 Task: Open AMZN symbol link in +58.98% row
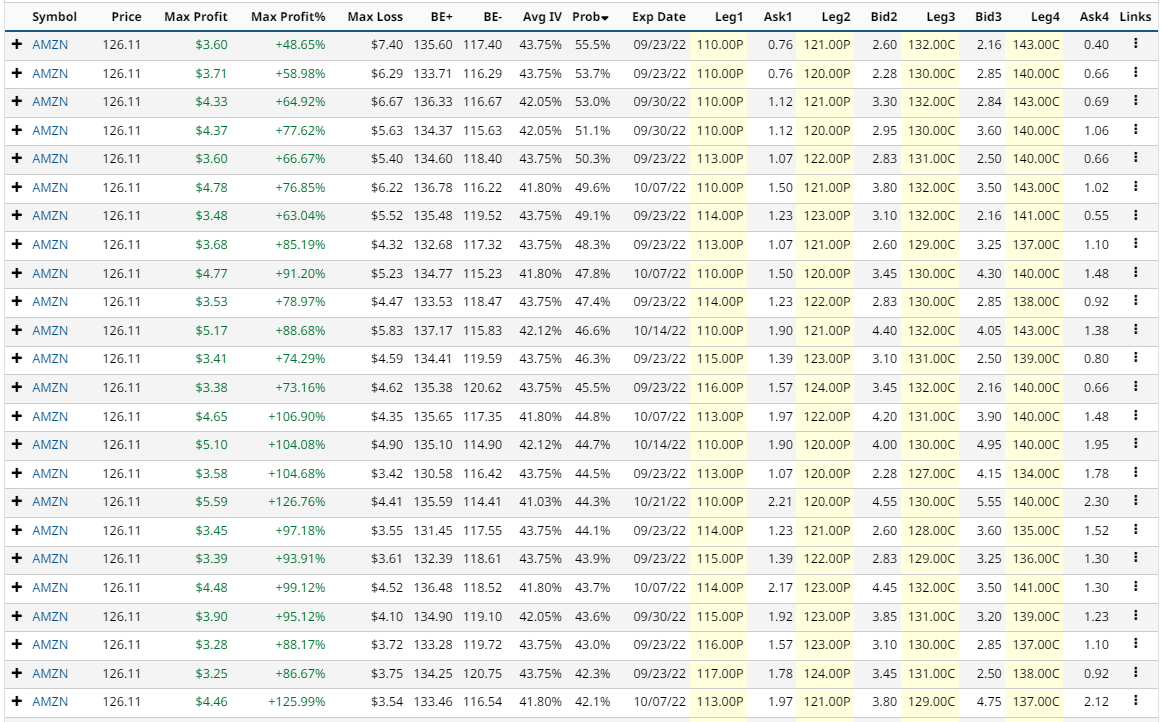[x=50, y=73]
